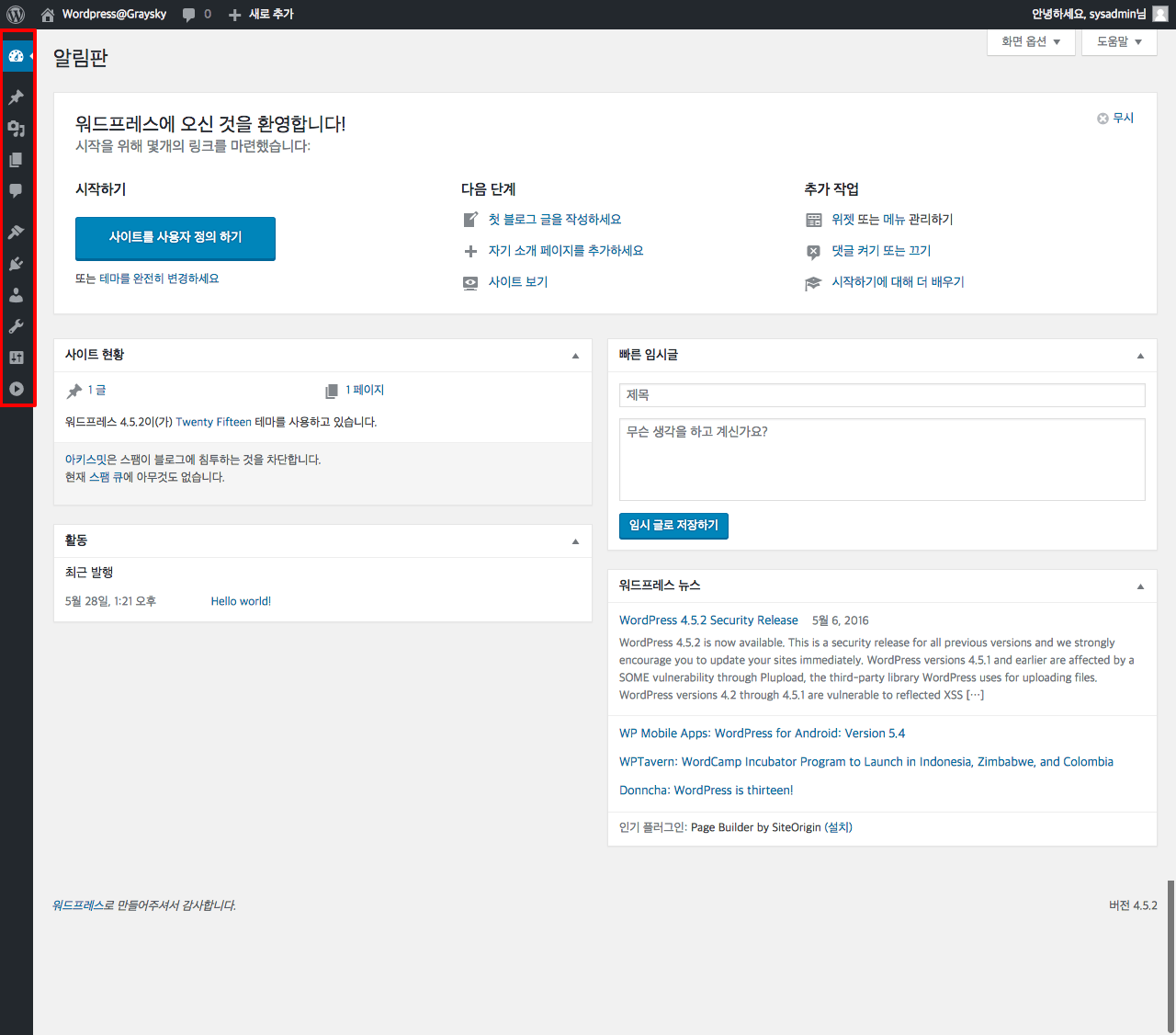
Task: Click the (설치) install link
Action: coord(839,827)
